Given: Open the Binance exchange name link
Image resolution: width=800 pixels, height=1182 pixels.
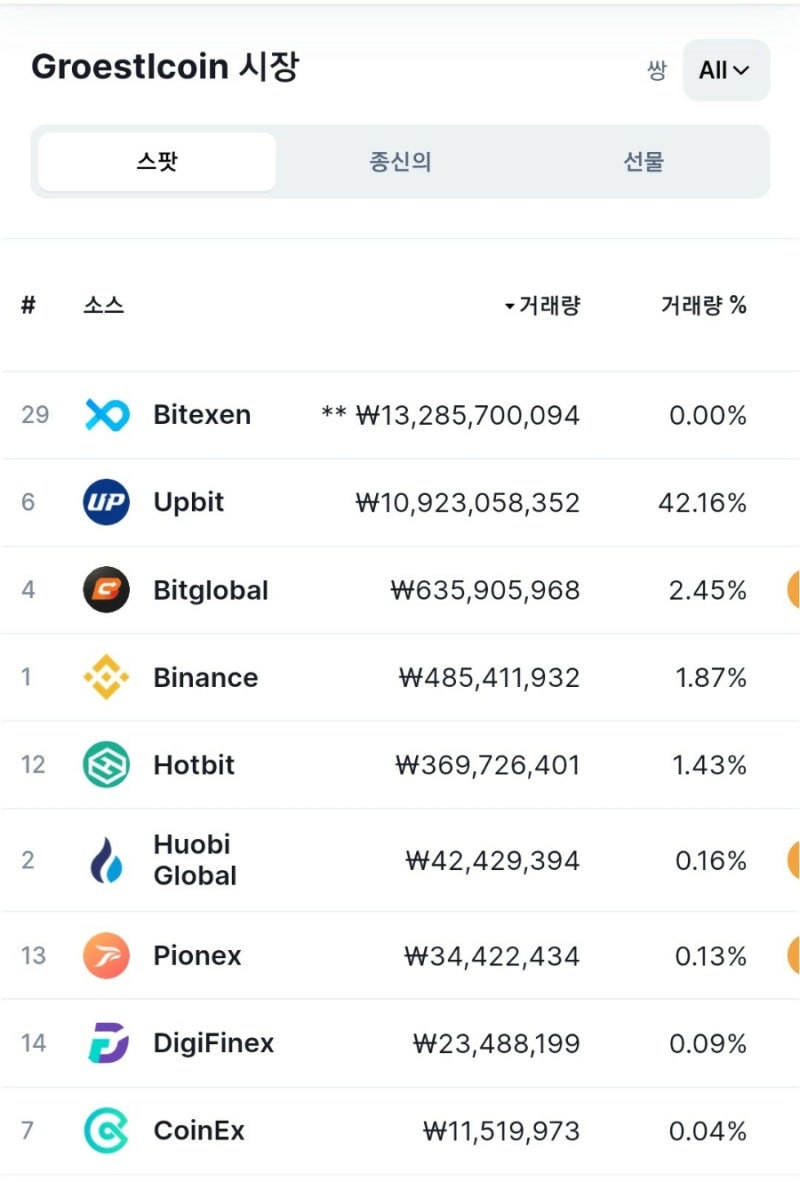Looking at the screenshot, I should click(205, 677).
